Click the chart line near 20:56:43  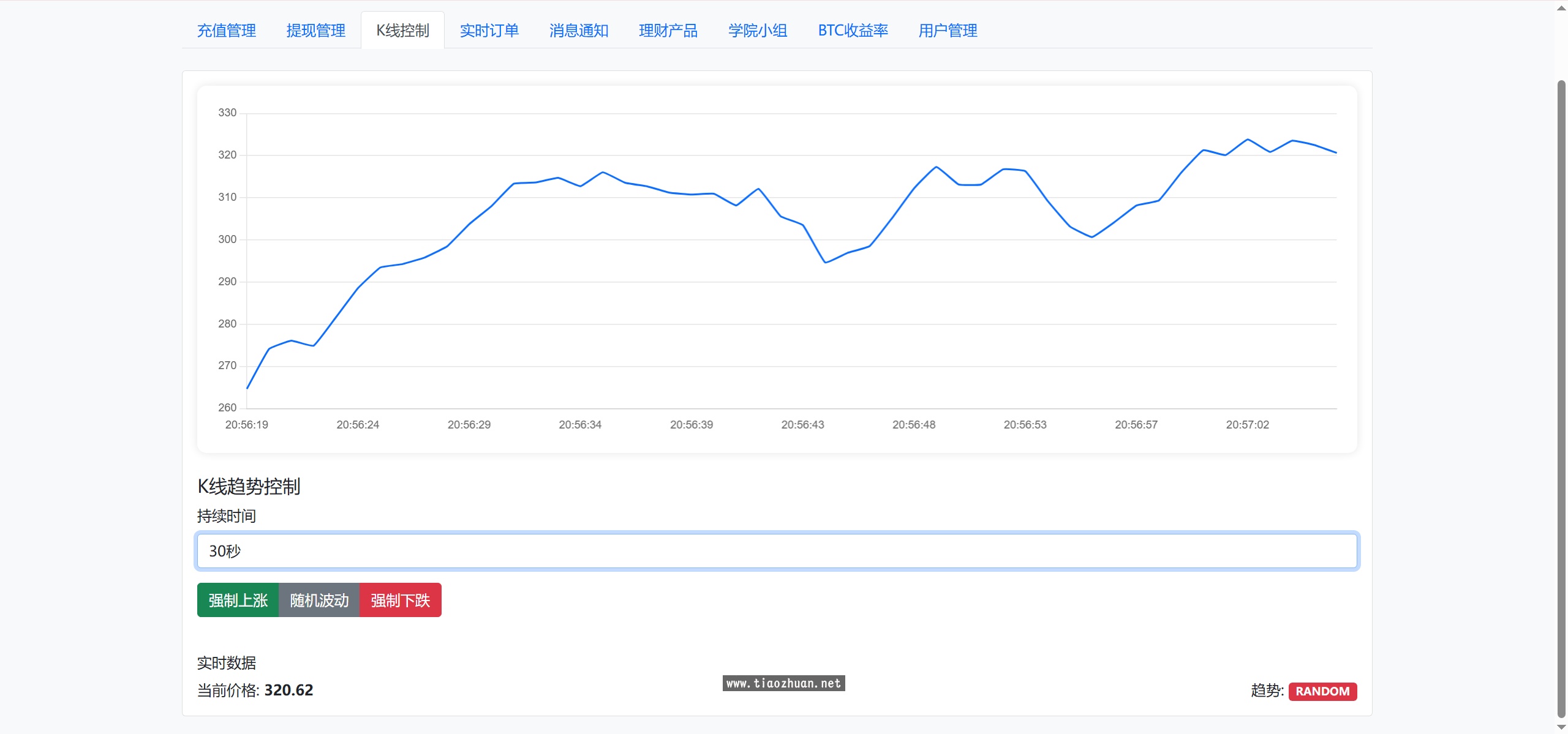coord(803,225)
